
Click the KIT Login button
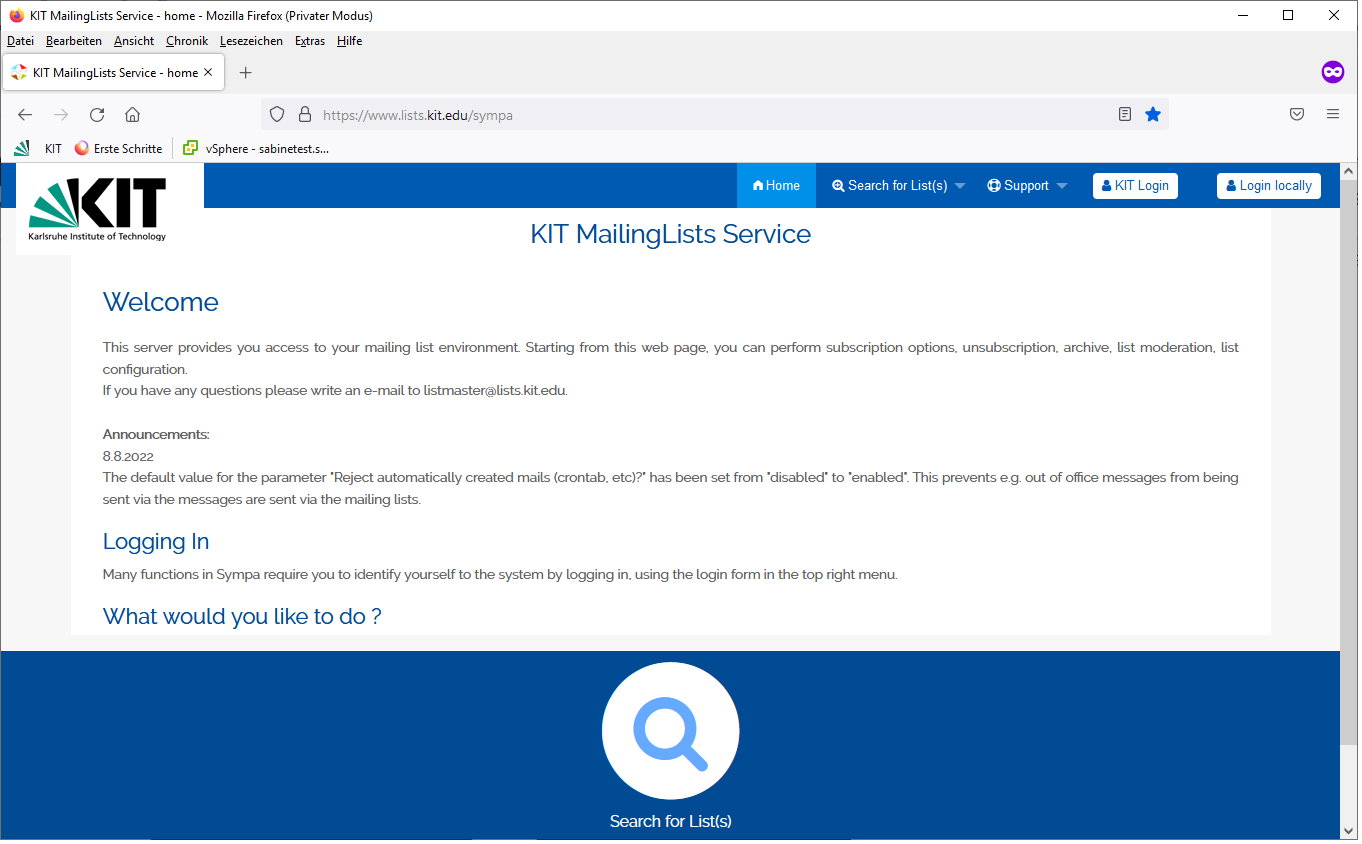1135,186
